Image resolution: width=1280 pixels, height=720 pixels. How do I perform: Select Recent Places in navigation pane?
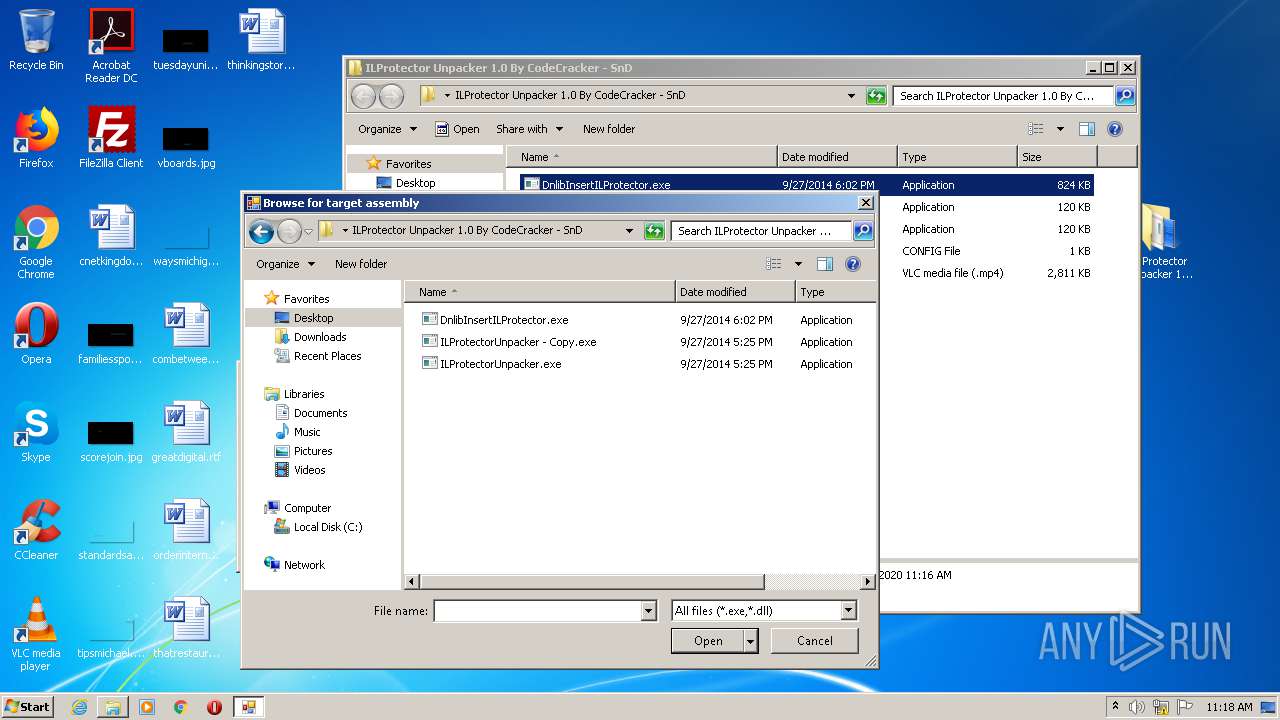(x=327, y=356)
